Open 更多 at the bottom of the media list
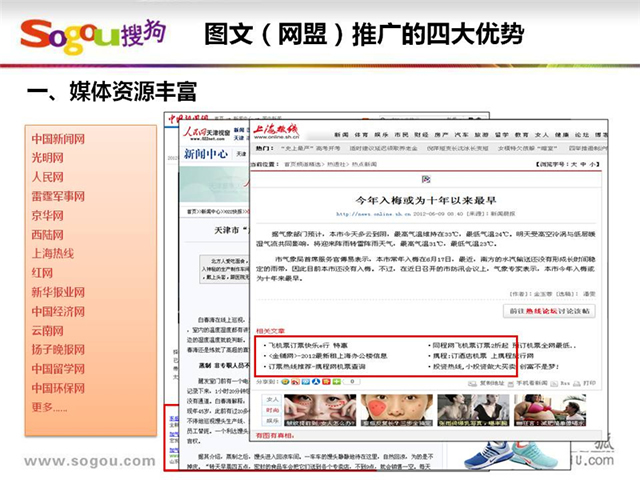The height and width of the screenshot is (480, 640). 49,407
